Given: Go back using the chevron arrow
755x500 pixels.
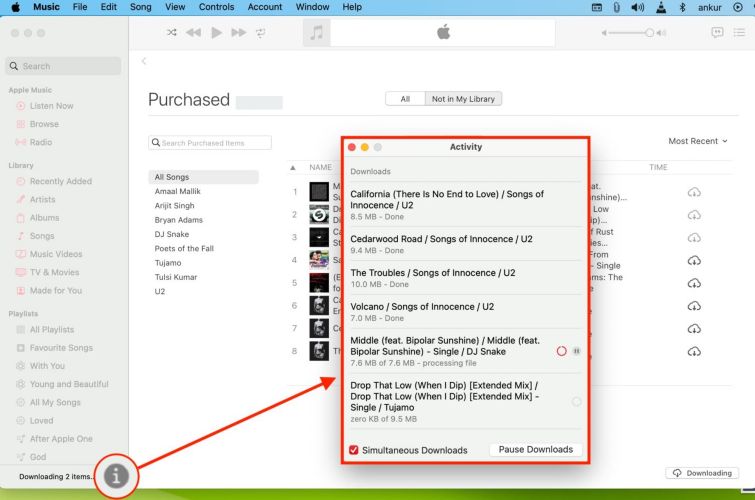Looking at the screenshot, I should tap(144, 62).
